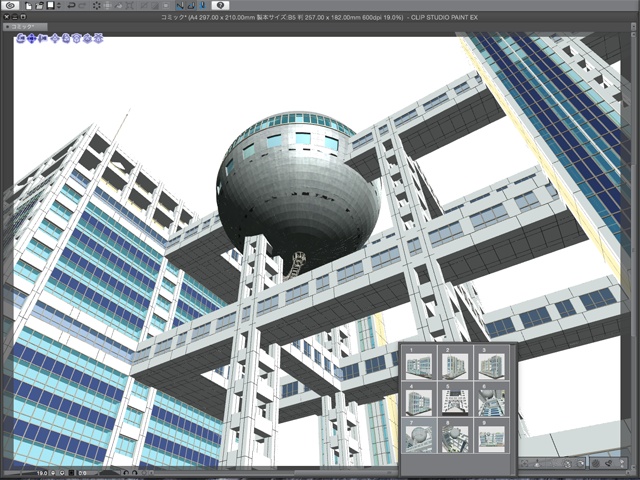Select move object 3D manipulator icon

coord(56,39)
